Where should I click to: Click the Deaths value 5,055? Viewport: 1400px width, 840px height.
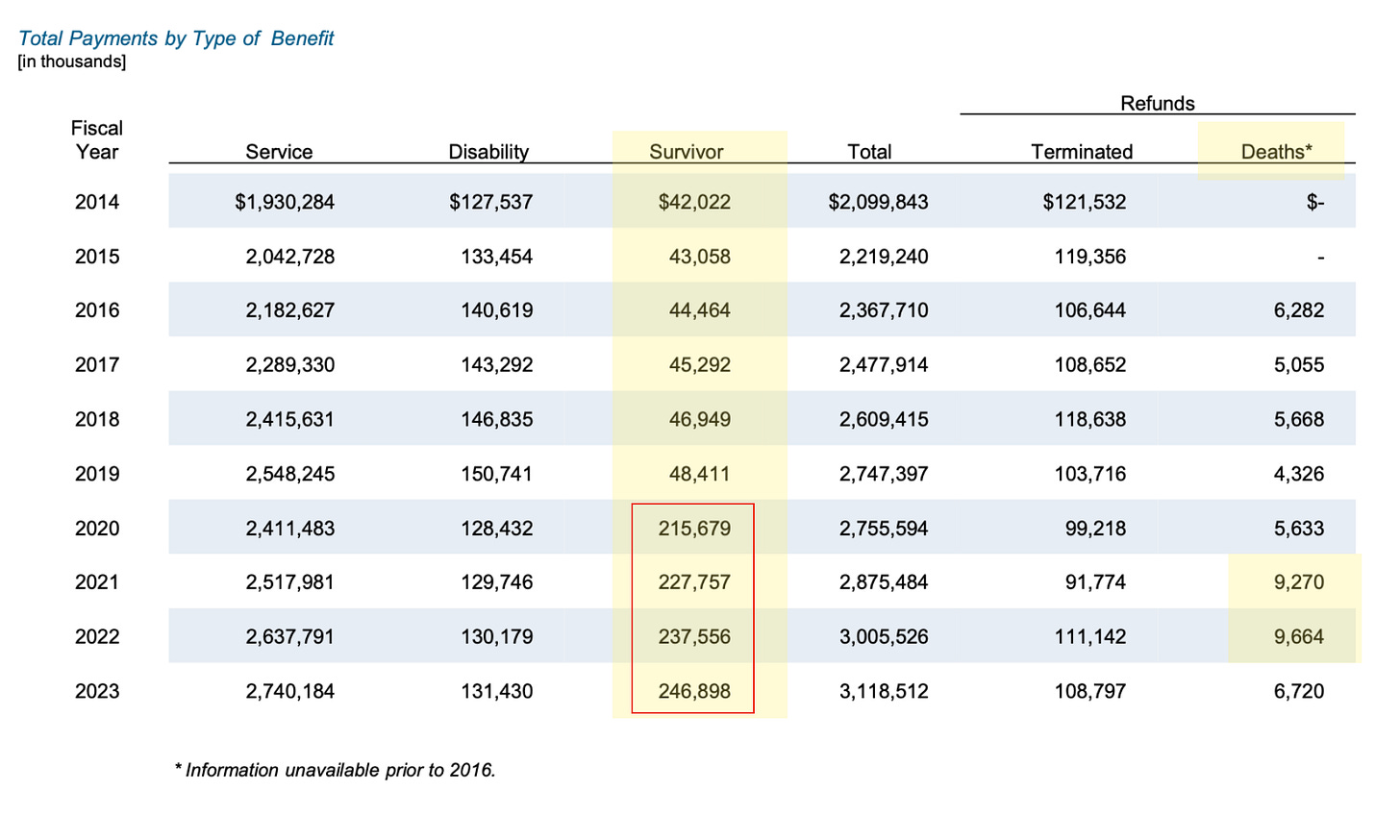coord(1299,365)
